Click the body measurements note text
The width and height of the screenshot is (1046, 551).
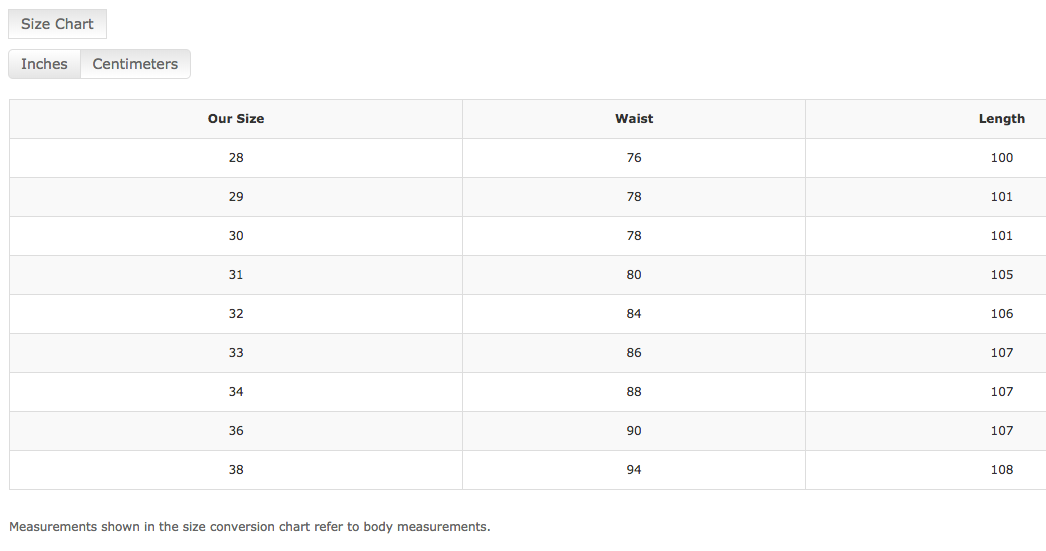tap(249, 527)
